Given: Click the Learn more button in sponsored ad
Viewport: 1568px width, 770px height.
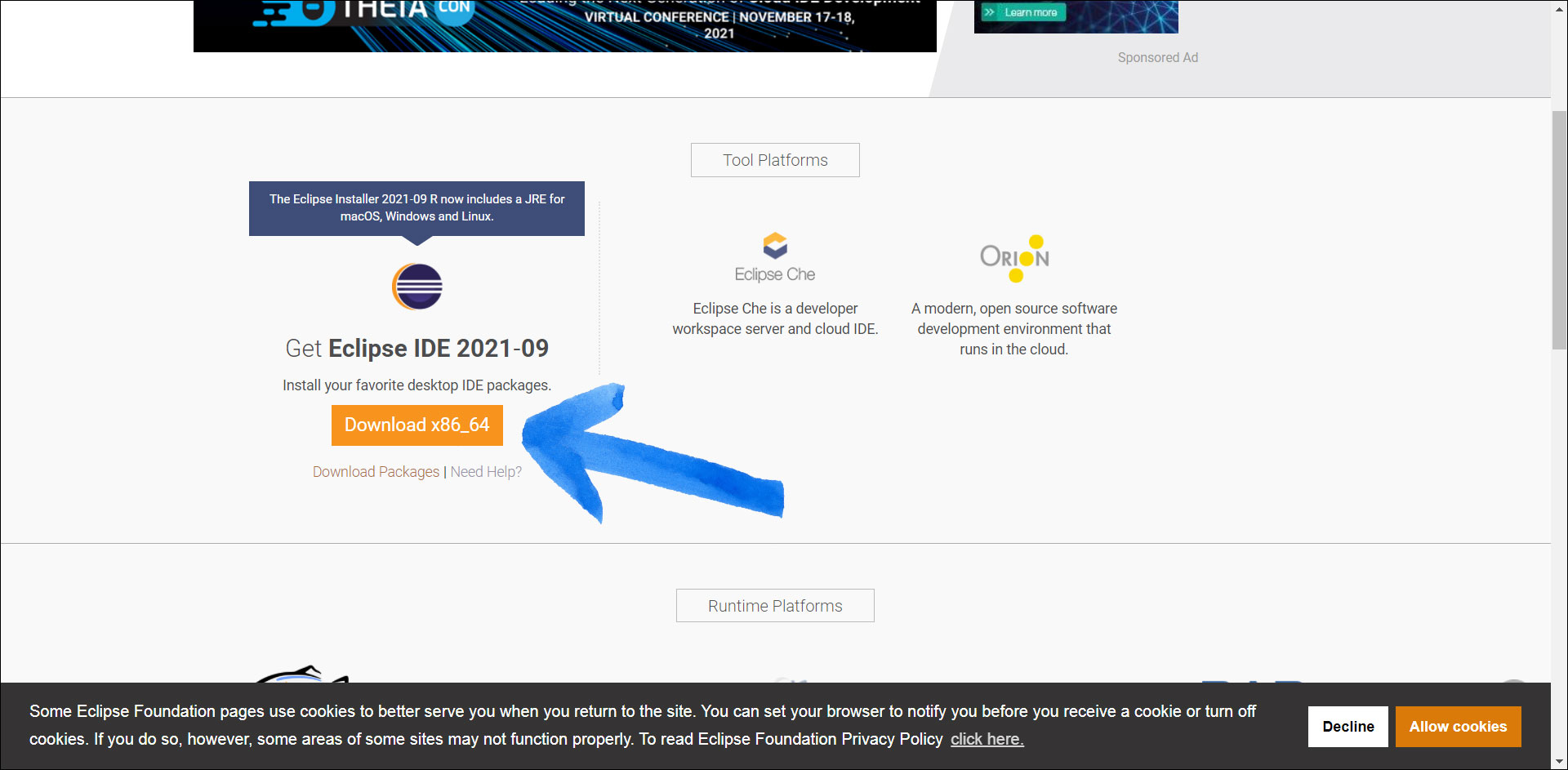Looking at the screenshot, I should pyautogui.click(x=1024, y=12).
